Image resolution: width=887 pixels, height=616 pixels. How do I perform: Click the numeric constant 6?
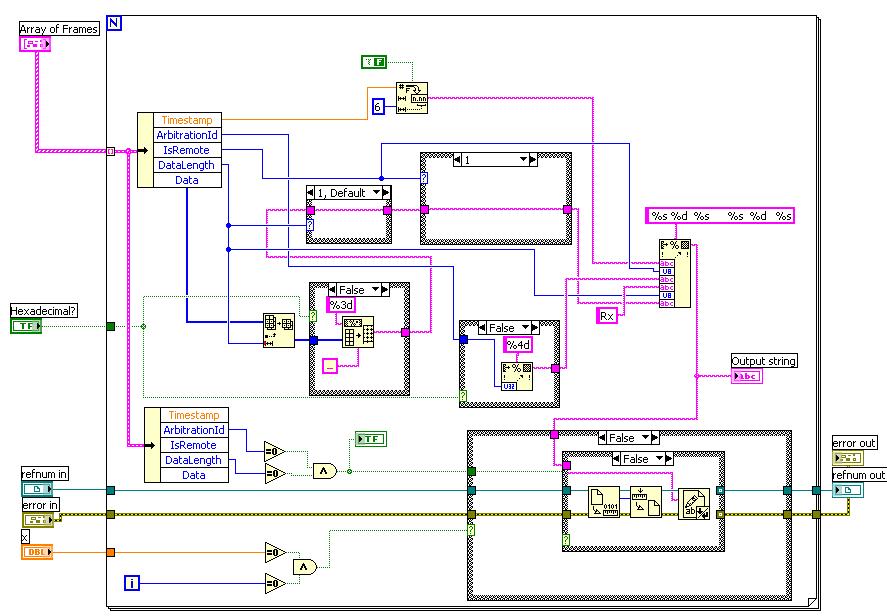(x=378, y=106)
